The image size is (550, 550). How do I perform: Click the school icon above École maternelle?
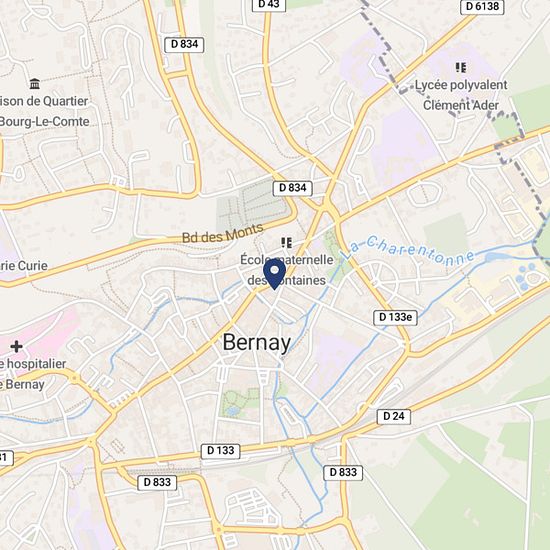(287, 243)
